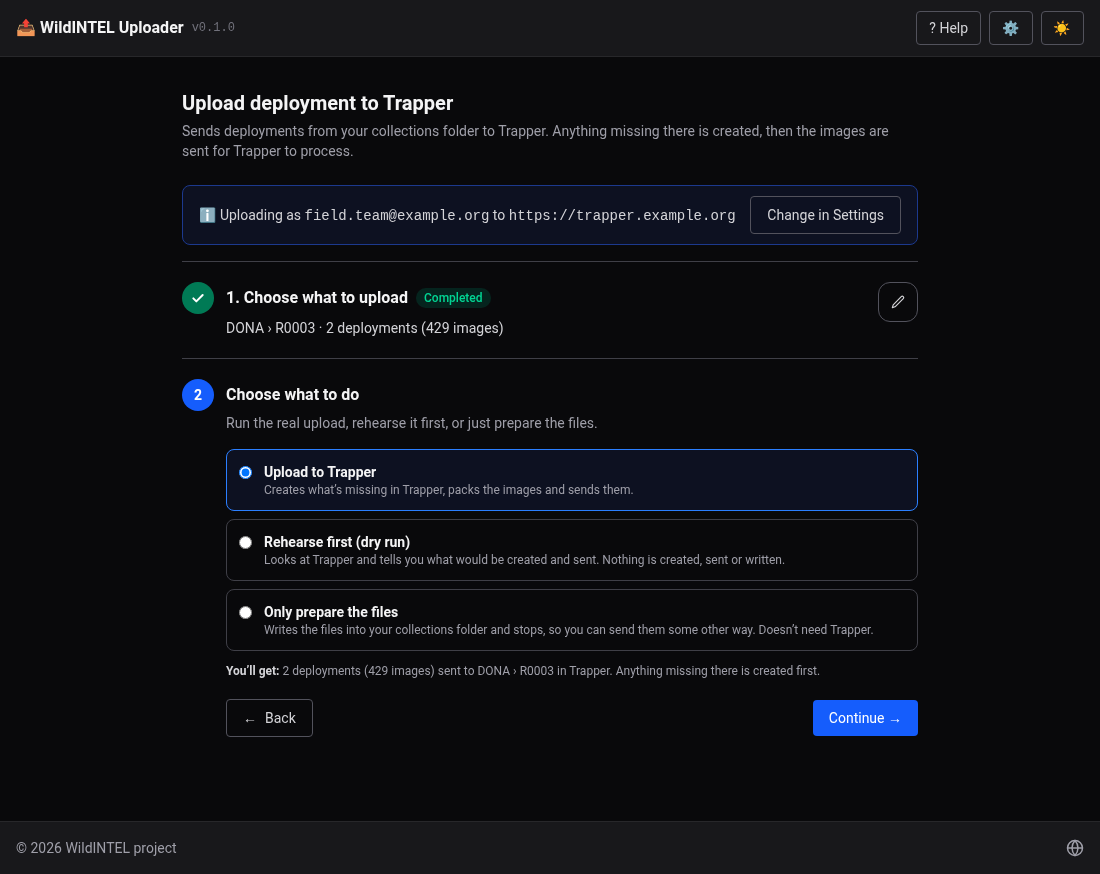The height and width of the screenshot is (874, 1100).
Task: Click "Run the real upload, rehearse it first" description
Action: [411, 423]
